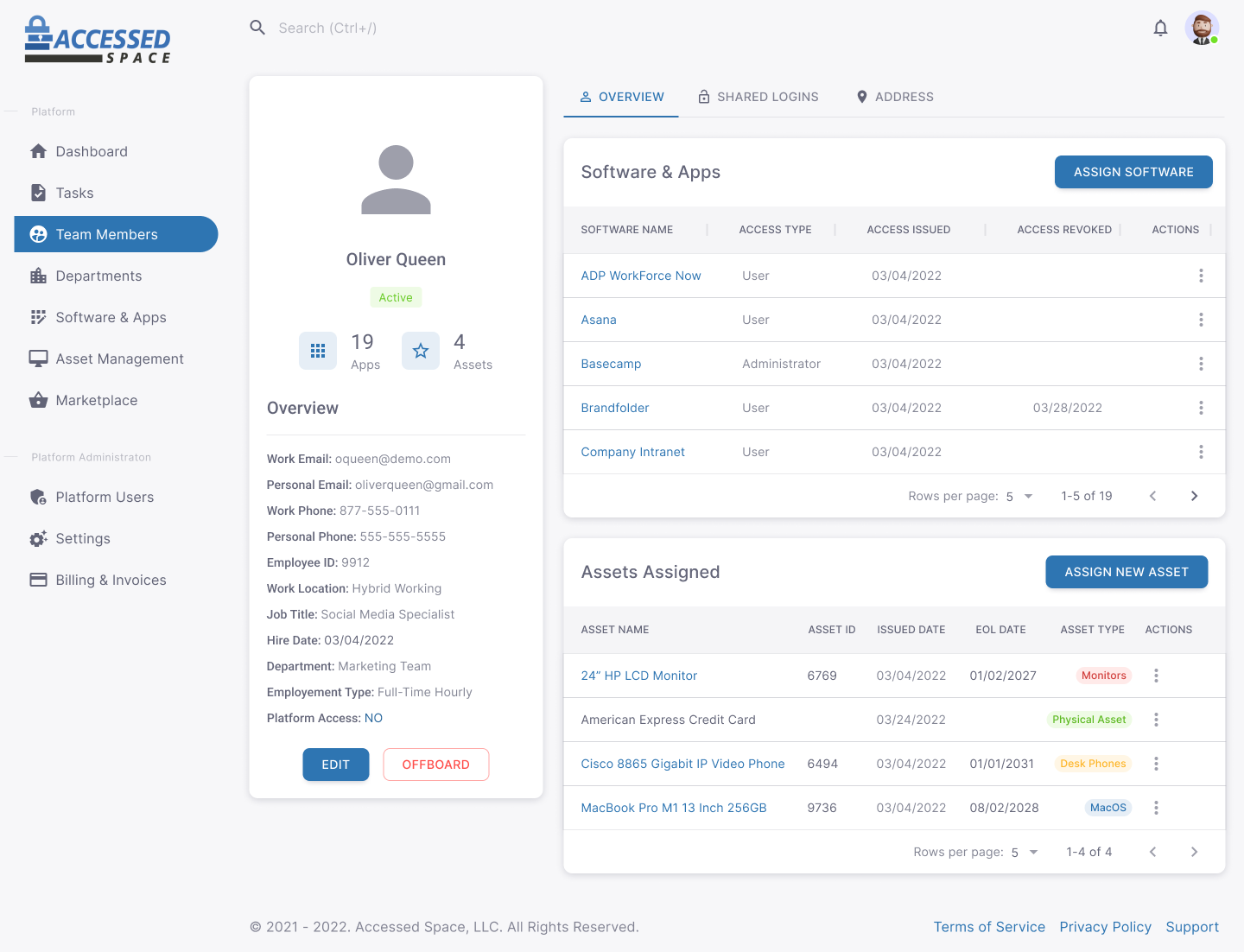Open actions menu for Basecamp row
The height and width of the screenshot is (952, 1244).
pos(1201,364)
